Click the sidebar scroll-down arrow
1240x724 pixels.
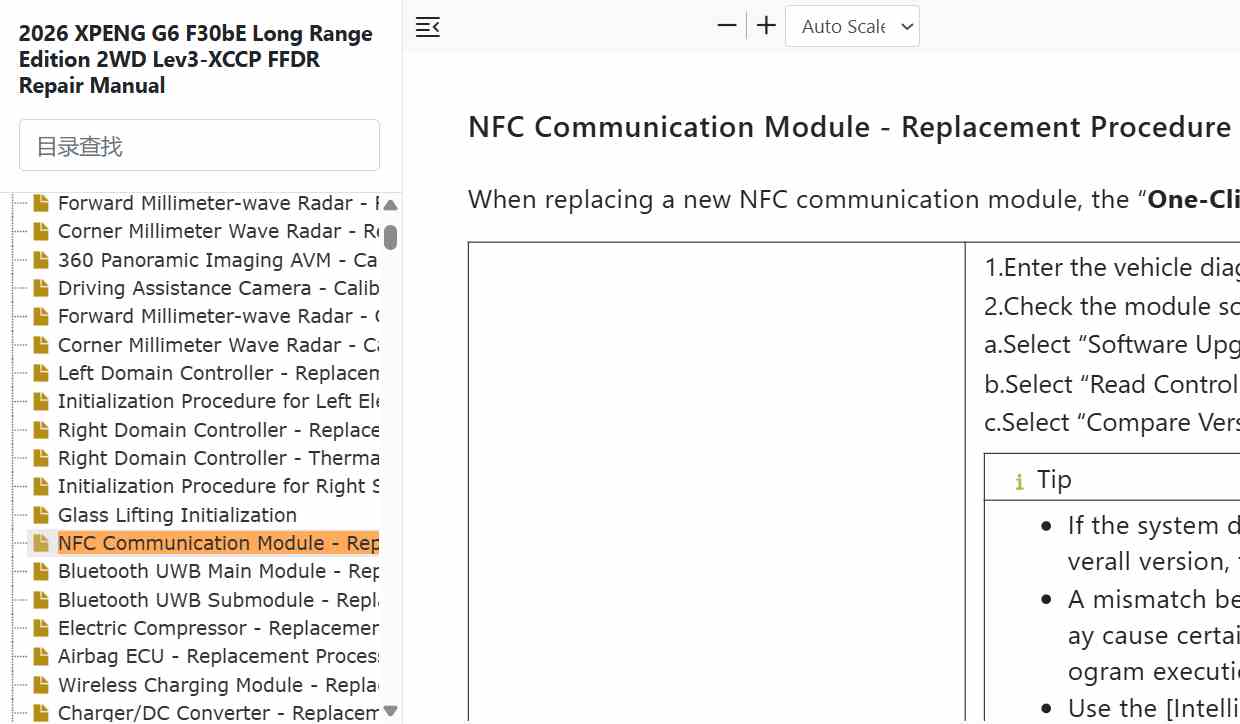[390, 711]
